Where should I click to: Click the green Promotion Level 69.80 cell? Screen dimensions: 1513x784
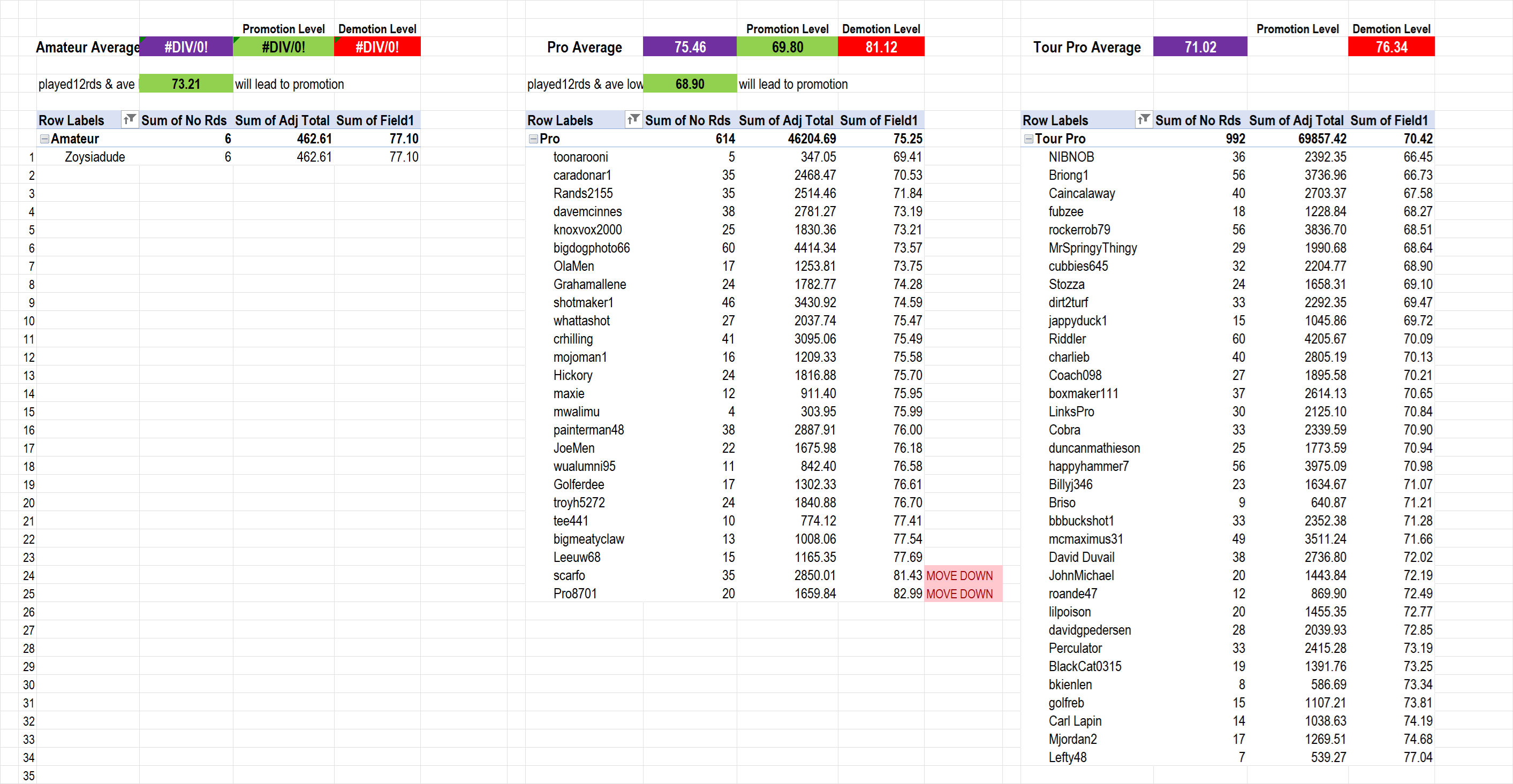[786, 47]
